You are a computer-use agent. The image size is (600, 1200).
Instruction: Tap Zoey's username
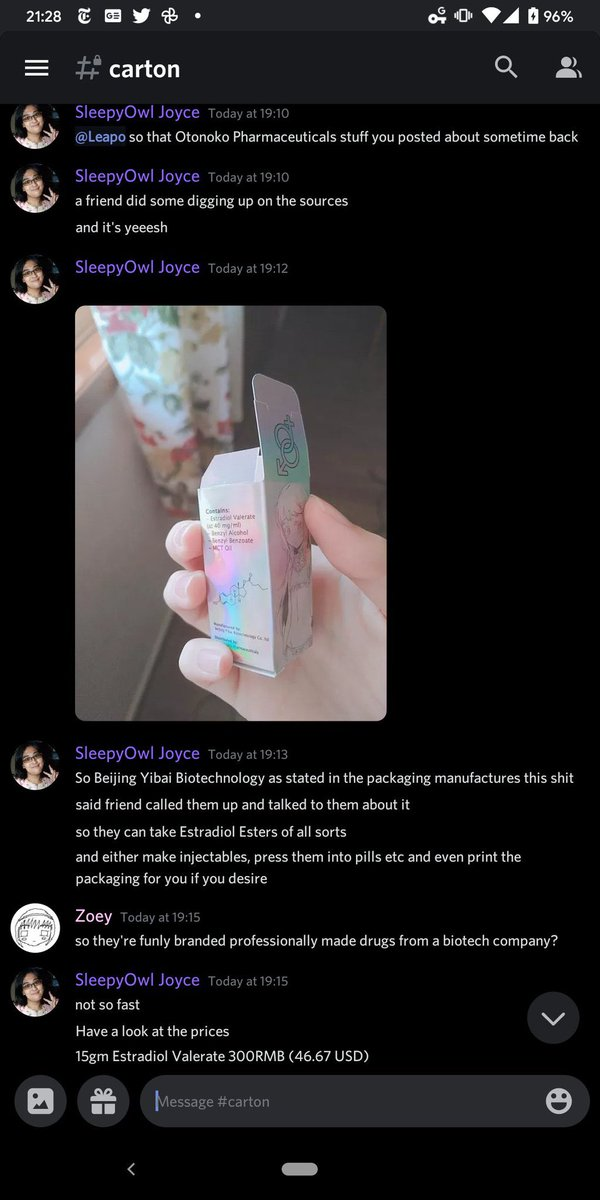tap(94, 916)
